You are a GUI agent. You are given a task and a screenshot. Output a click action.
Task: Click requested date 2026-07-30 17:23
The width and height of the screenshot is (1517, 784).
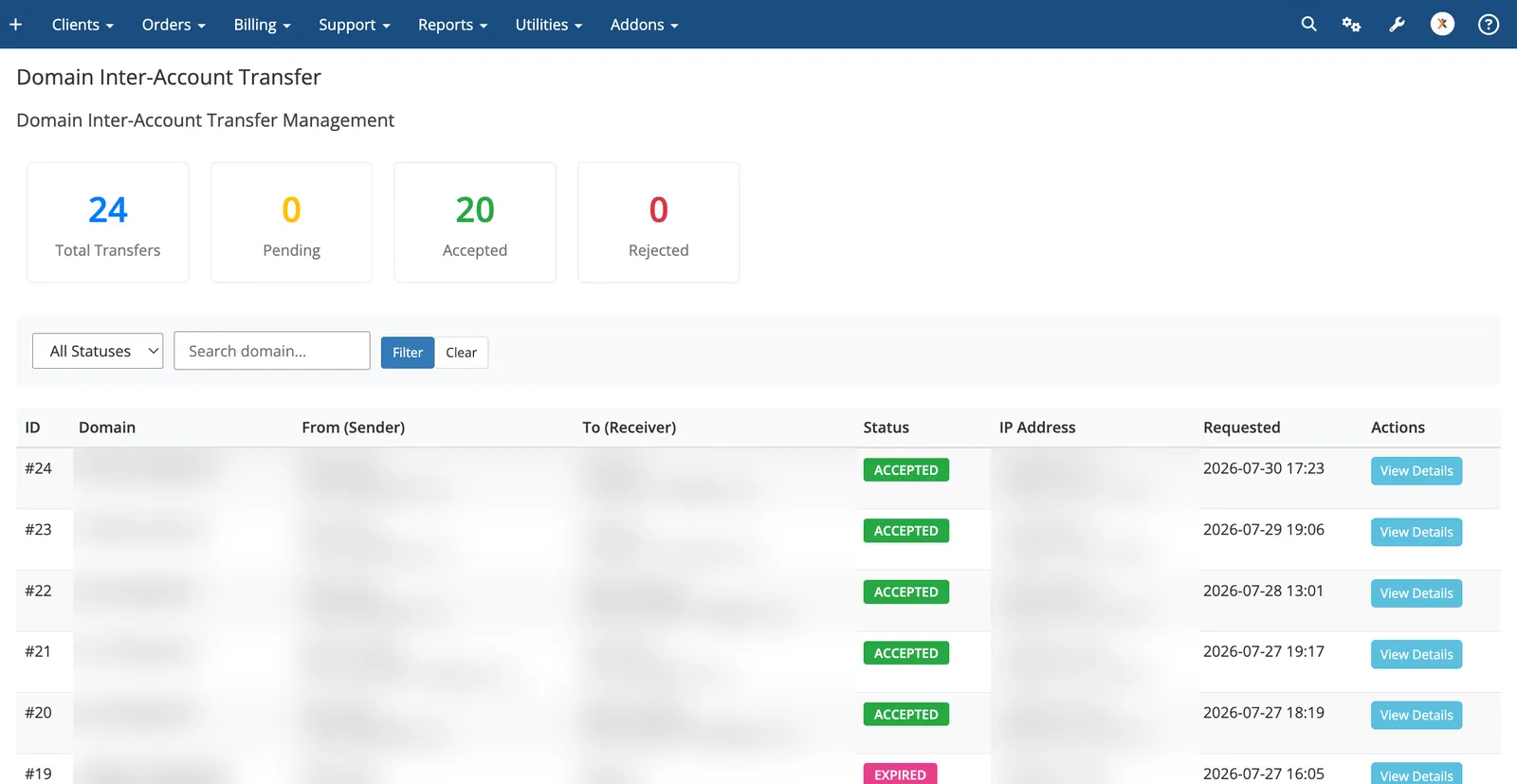[x=1264, y=468]
